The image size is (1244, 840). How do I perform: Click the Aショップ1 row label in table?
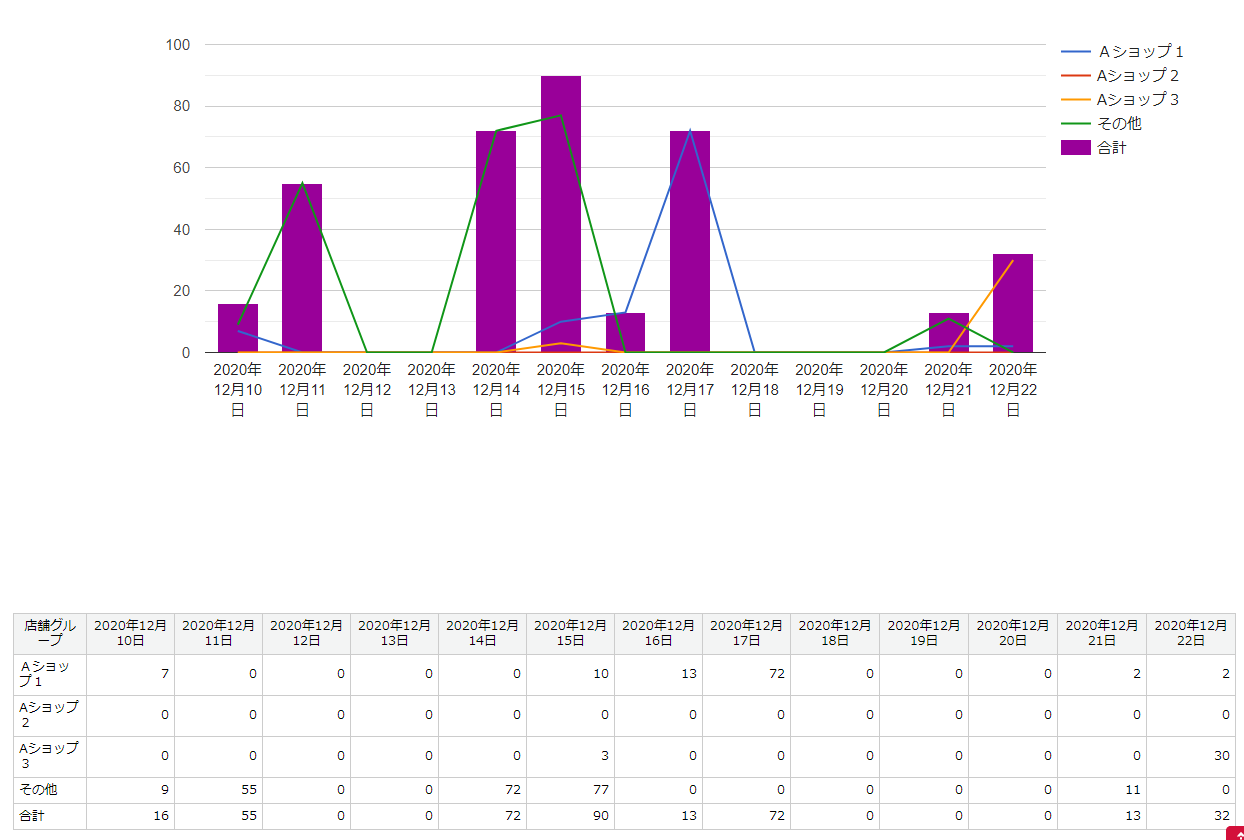click(x=50, y=674)
